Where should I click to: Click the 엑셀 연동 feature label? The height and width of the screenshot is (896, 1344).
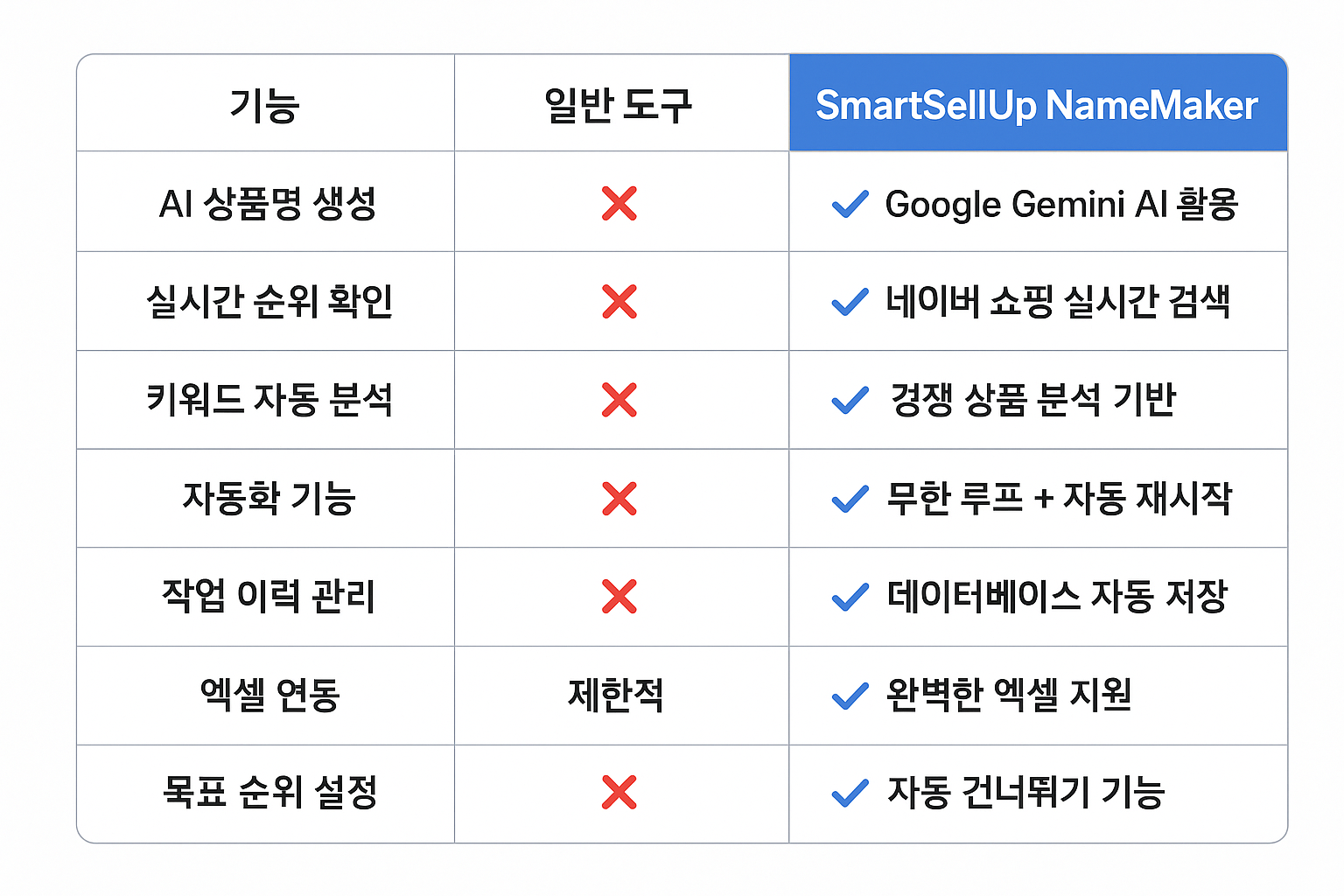click(269, 696)
